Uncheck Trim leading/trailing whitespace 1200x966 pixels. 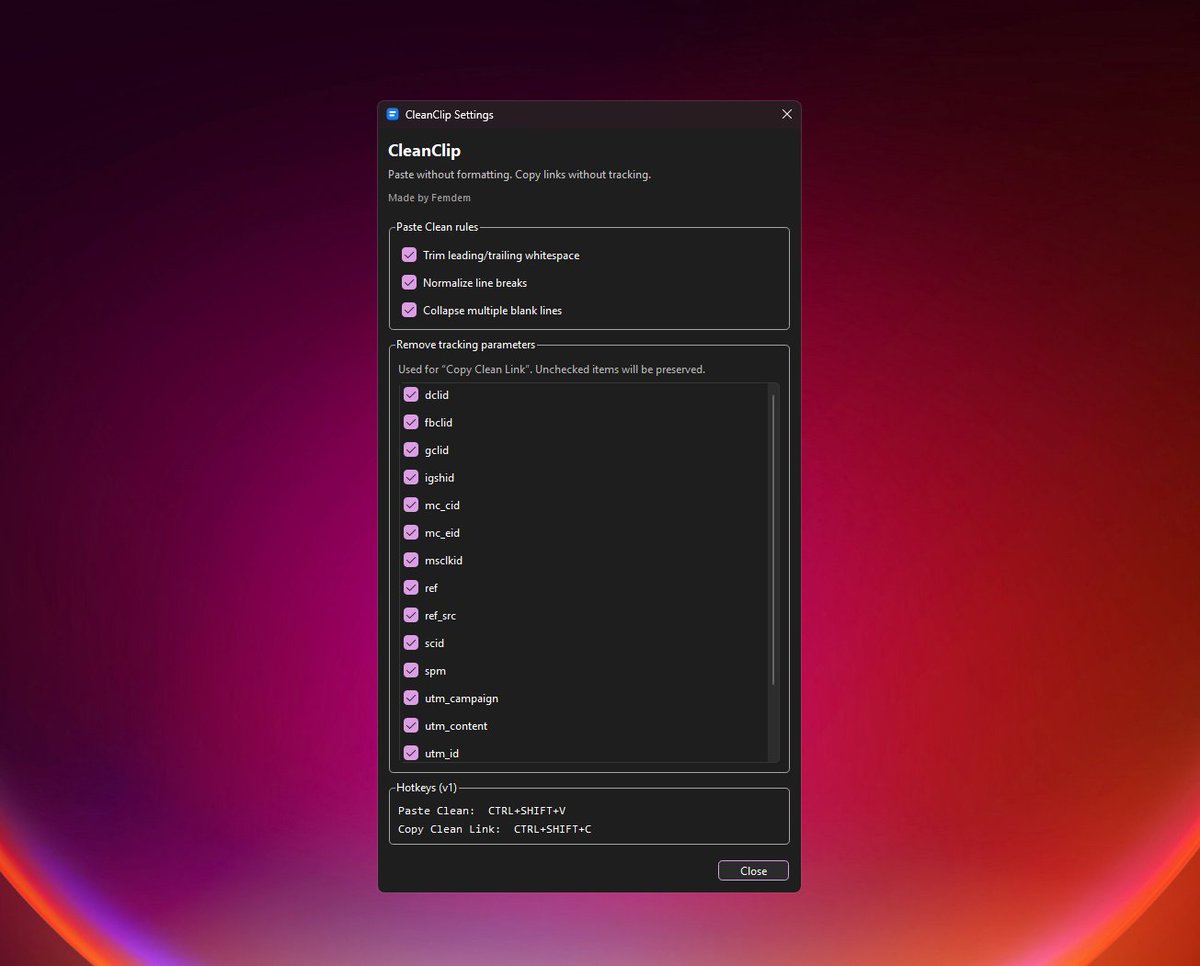coord(409,255)
